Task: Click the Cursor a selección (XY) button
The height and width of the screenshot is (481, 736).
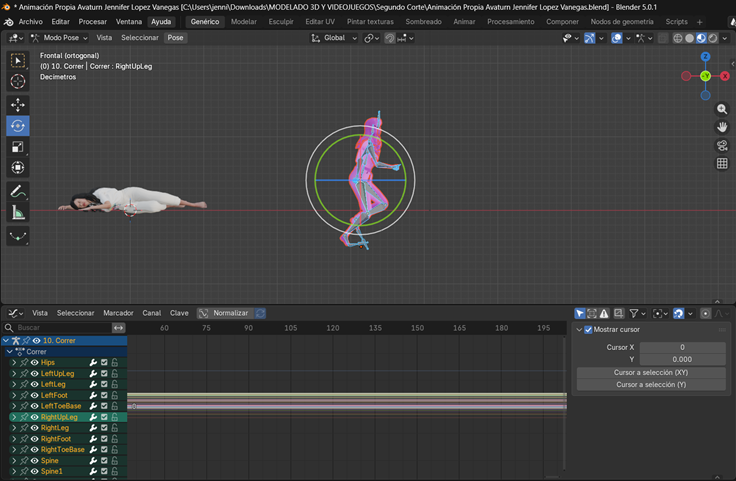Action: [651, 372]
